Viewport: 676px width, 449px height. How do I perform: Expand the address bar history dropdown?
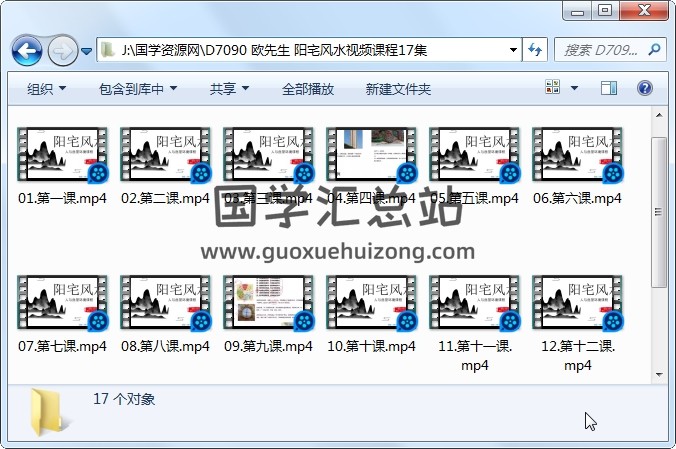point(513,50)
